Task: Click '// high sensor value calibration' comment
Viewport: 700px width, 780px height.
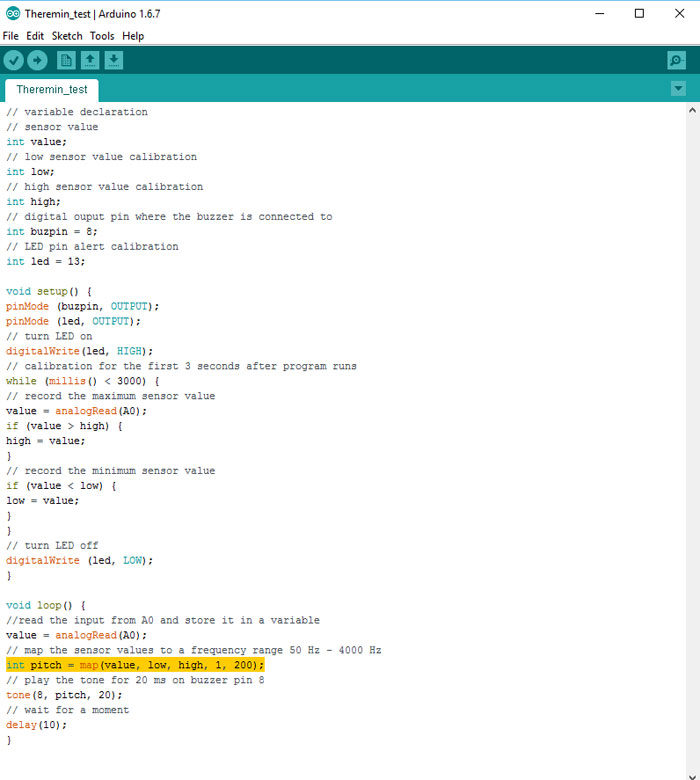Action: [x=104, y=187]
